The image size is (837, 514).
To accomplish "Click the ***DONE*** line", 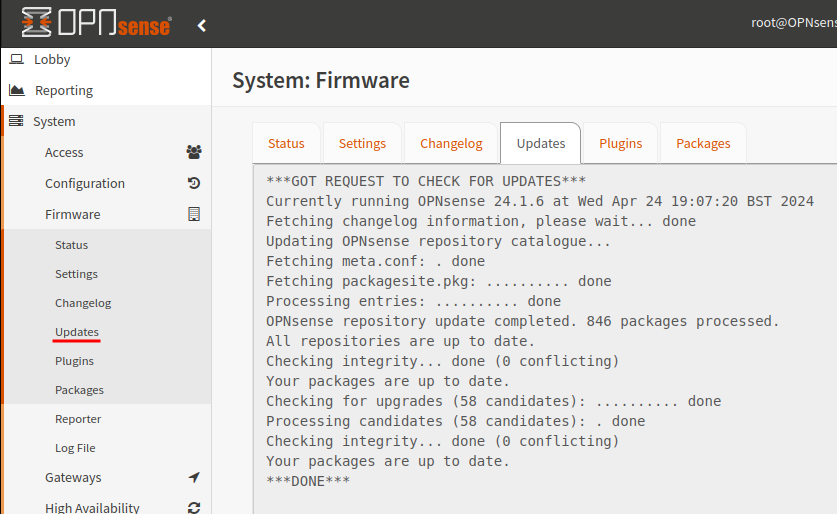I will [x=308, y=481].
